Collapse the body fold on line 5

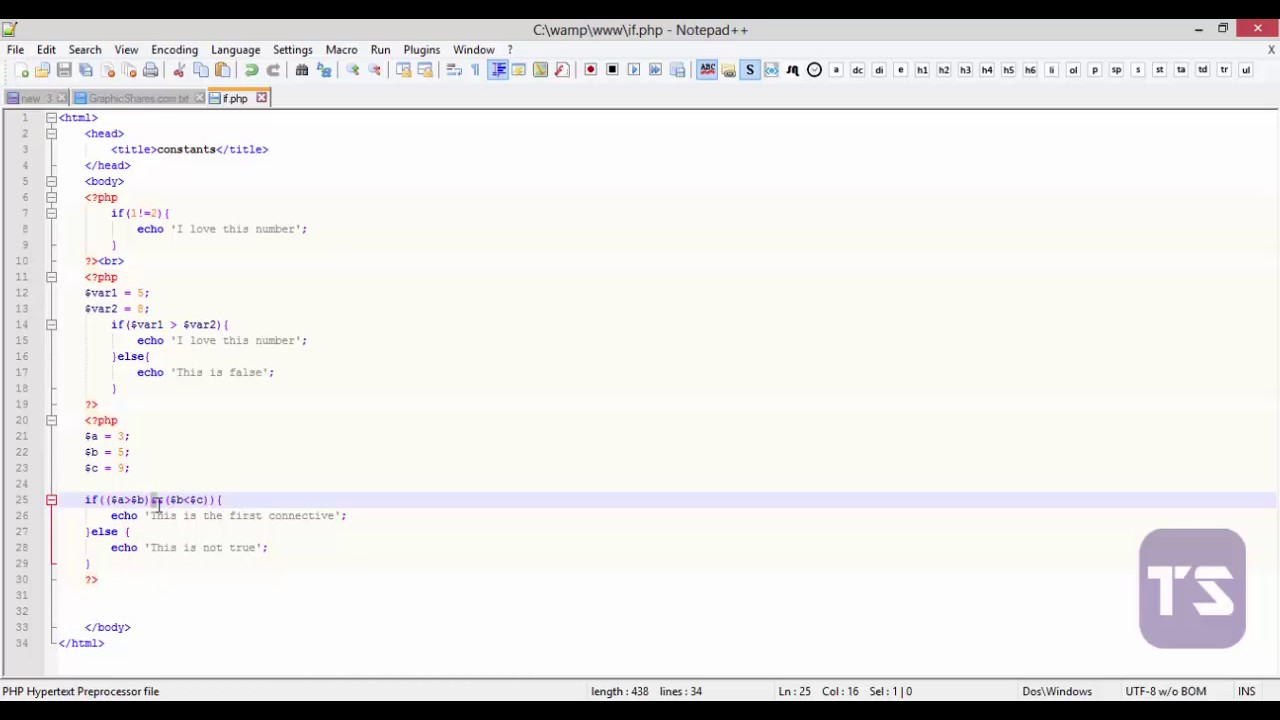point(51,182)
